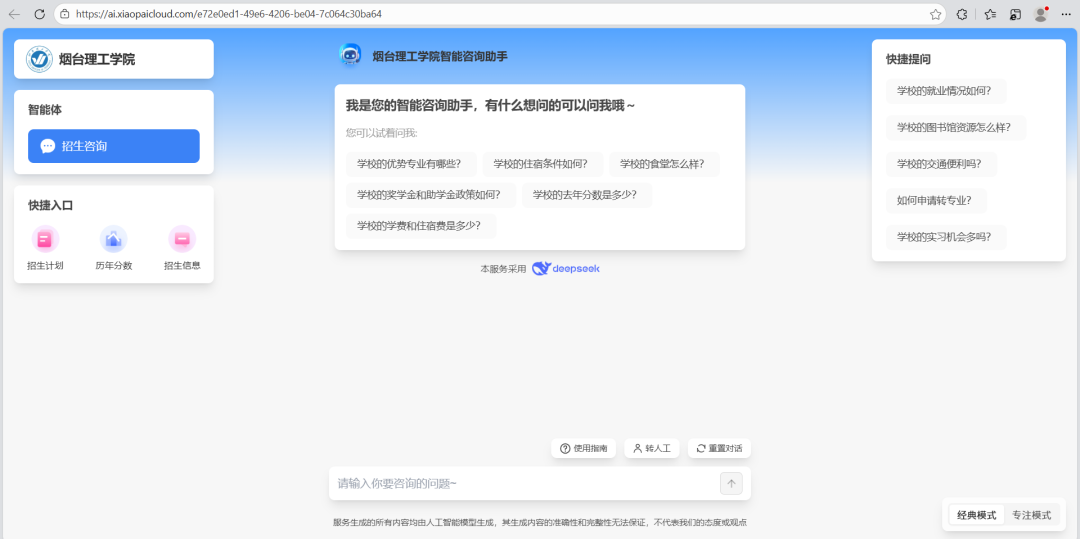This screenshot has height=539, width=1080.
Task: Select 招生咨询 agent
Action: [x=114, y=146]
